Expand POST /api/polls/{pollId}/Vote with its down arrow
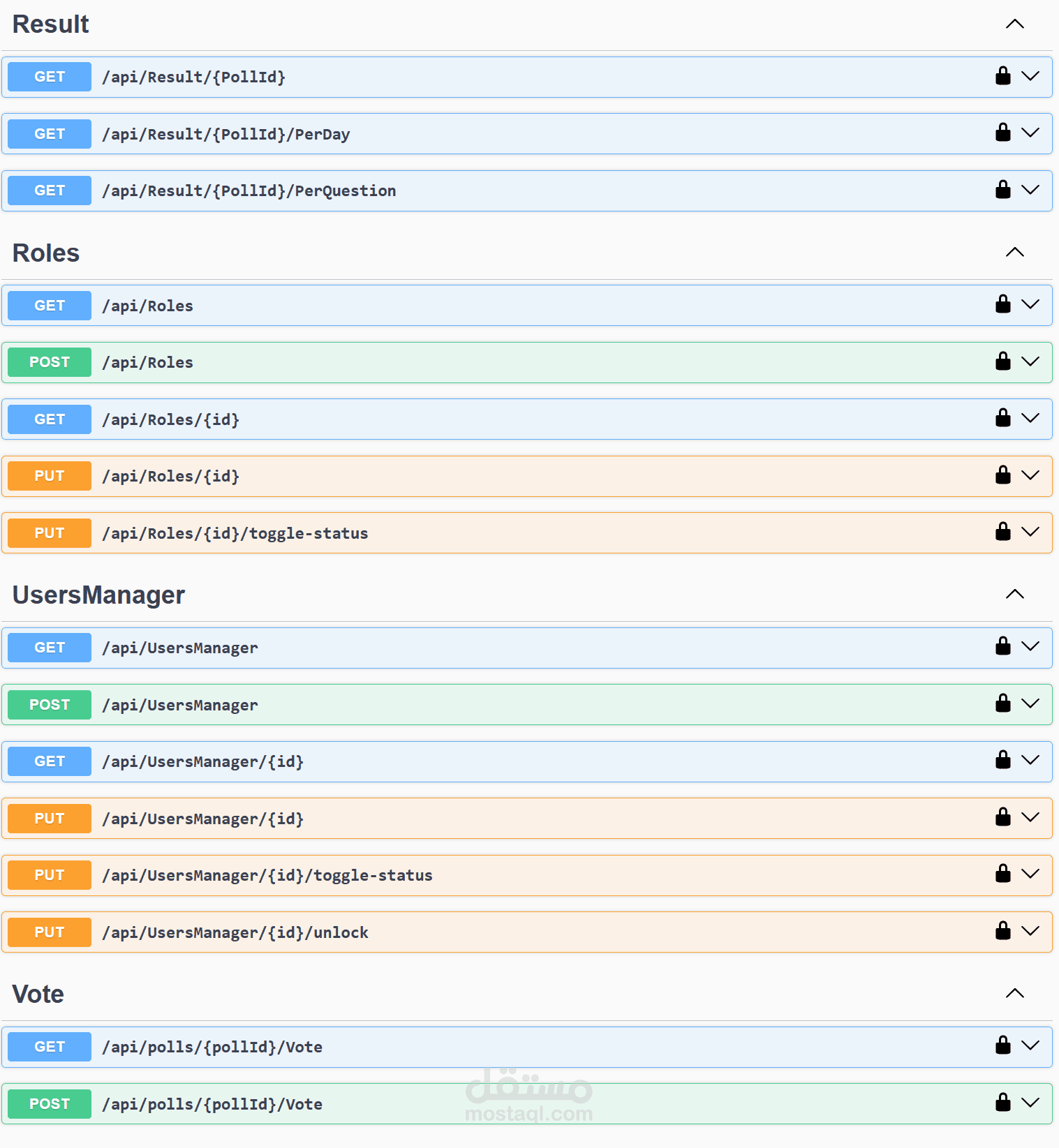 tap(1030, 1102)
